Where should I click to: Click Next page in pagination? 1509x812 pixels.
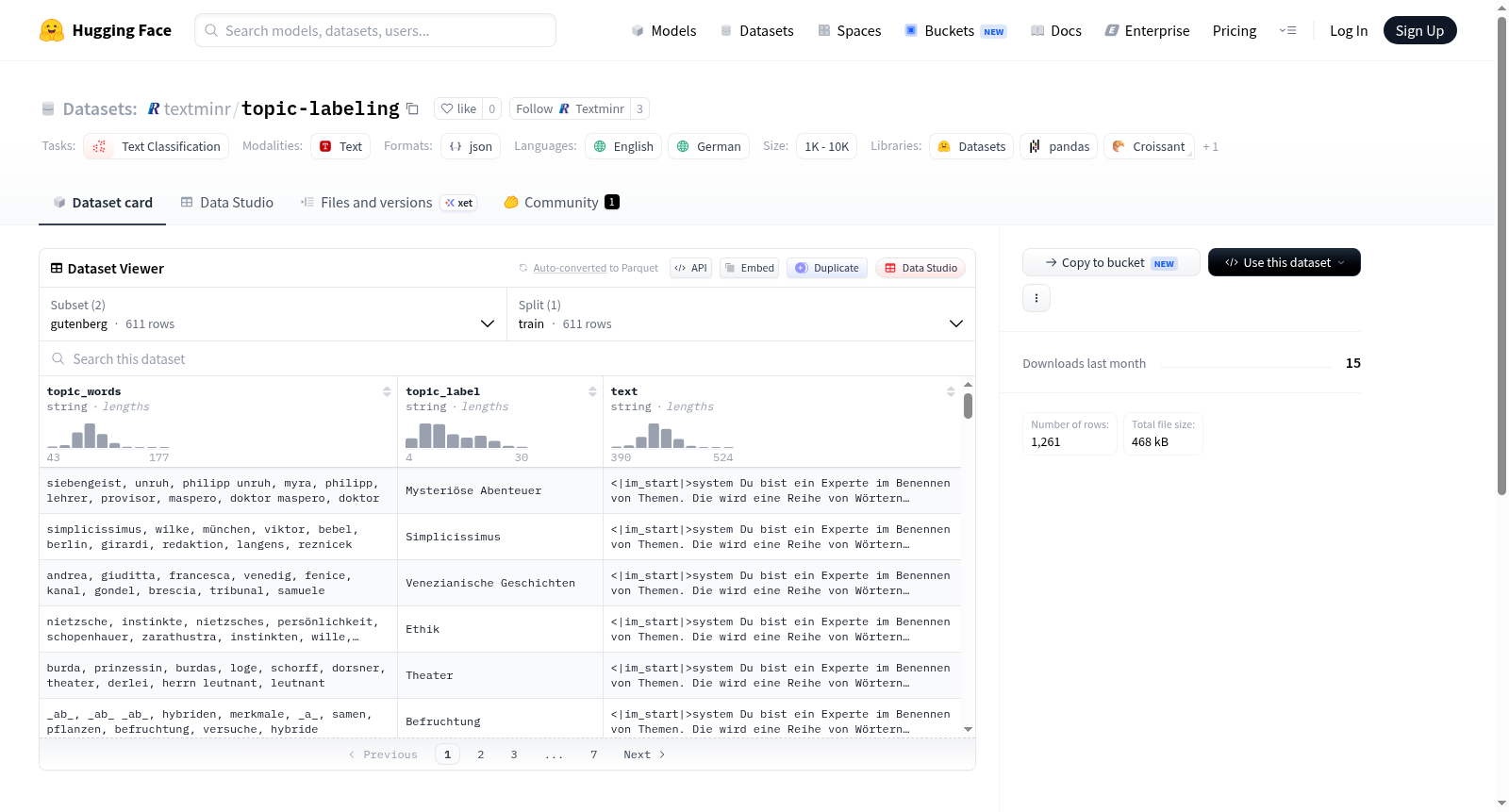644,754
